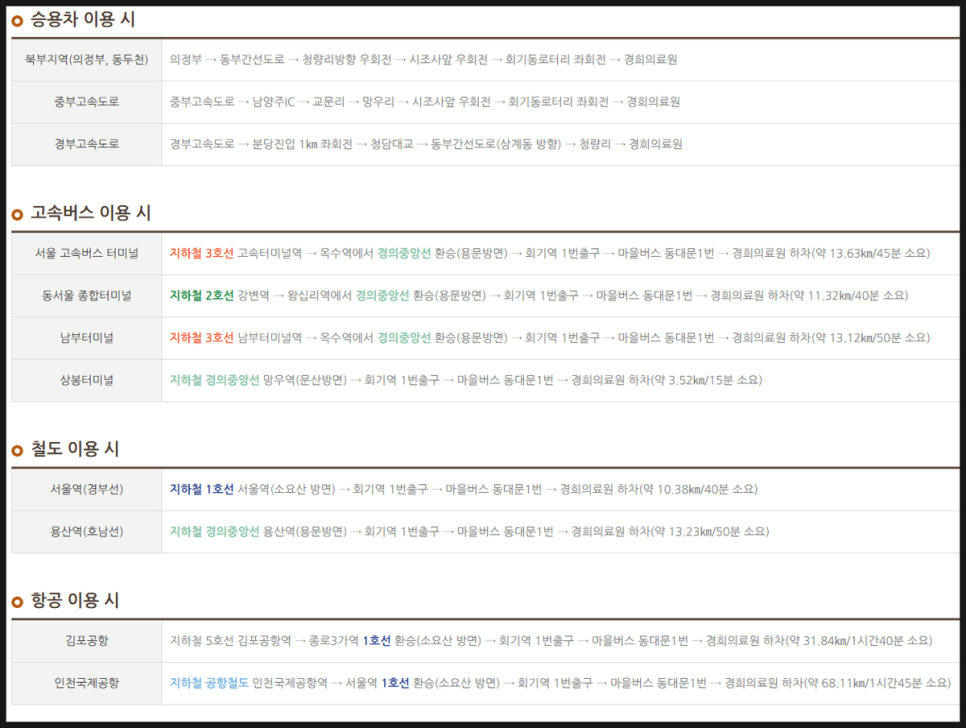This screenshot has height=728, width=966.
Task: Select the 경부고속도로 row header cell
Action: pos(87,144)
